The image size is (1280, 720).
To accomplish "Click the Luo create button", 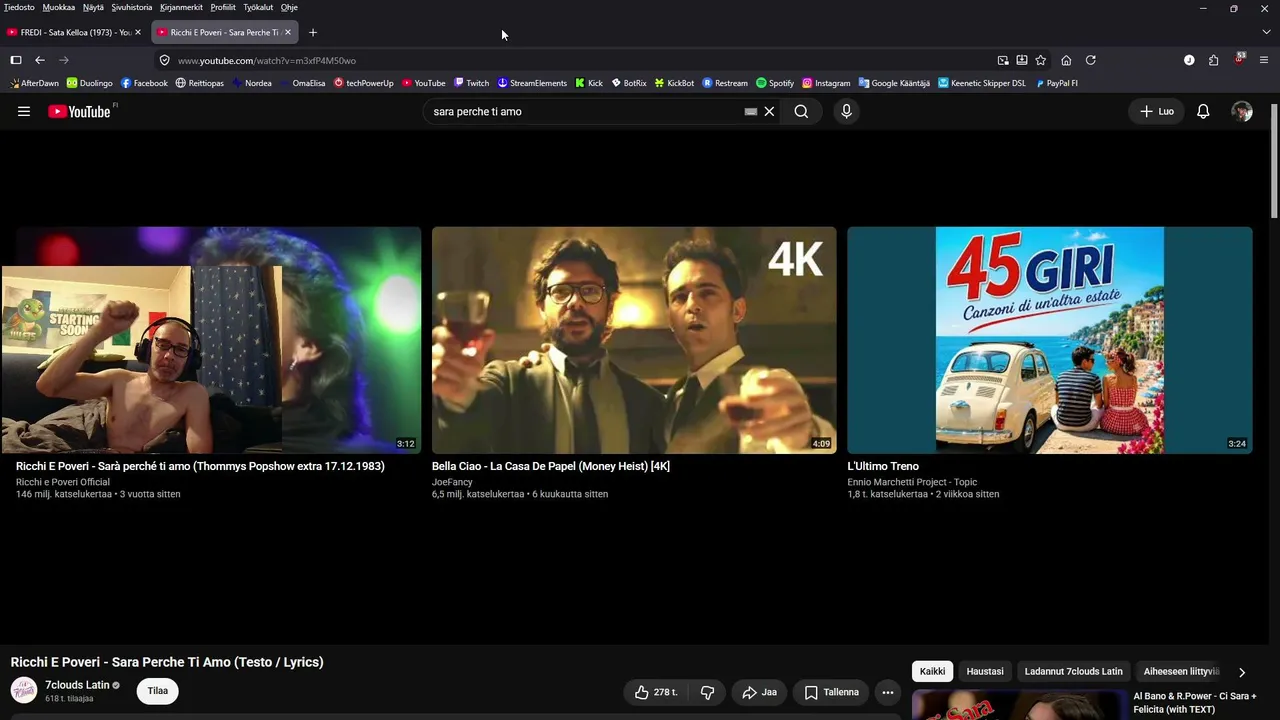I will pos(1157,112).
